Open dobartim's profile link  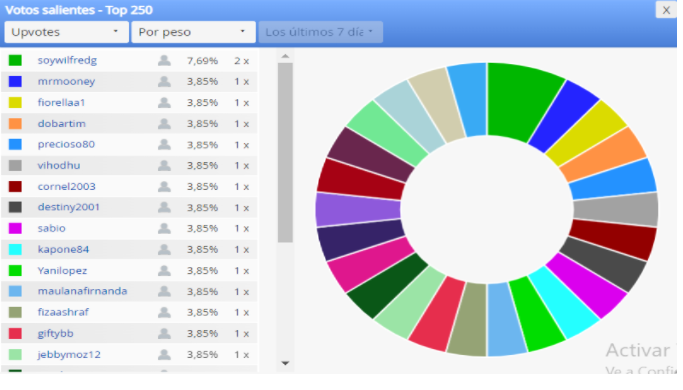pos(61,123)
